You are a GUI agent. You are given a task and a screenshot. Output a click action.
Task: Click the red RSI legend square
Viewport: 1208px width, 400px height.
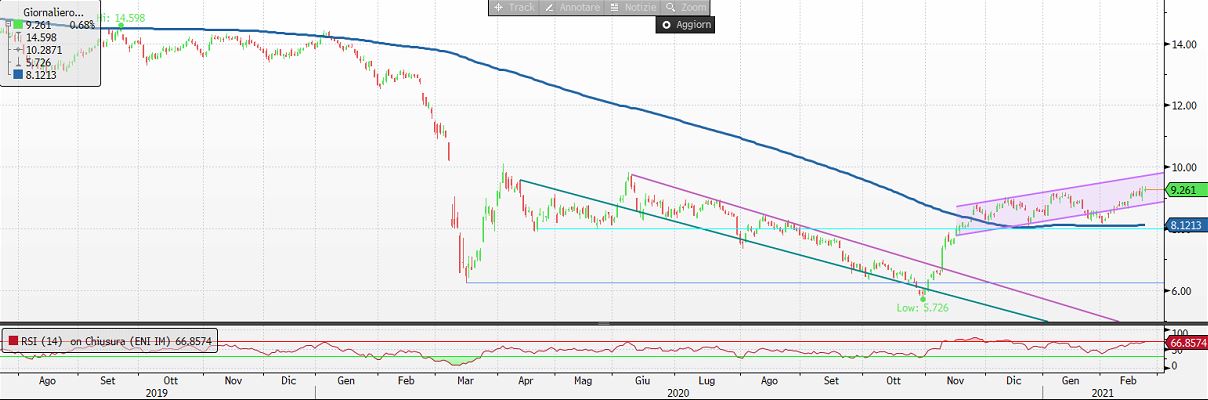pos(13,342)
